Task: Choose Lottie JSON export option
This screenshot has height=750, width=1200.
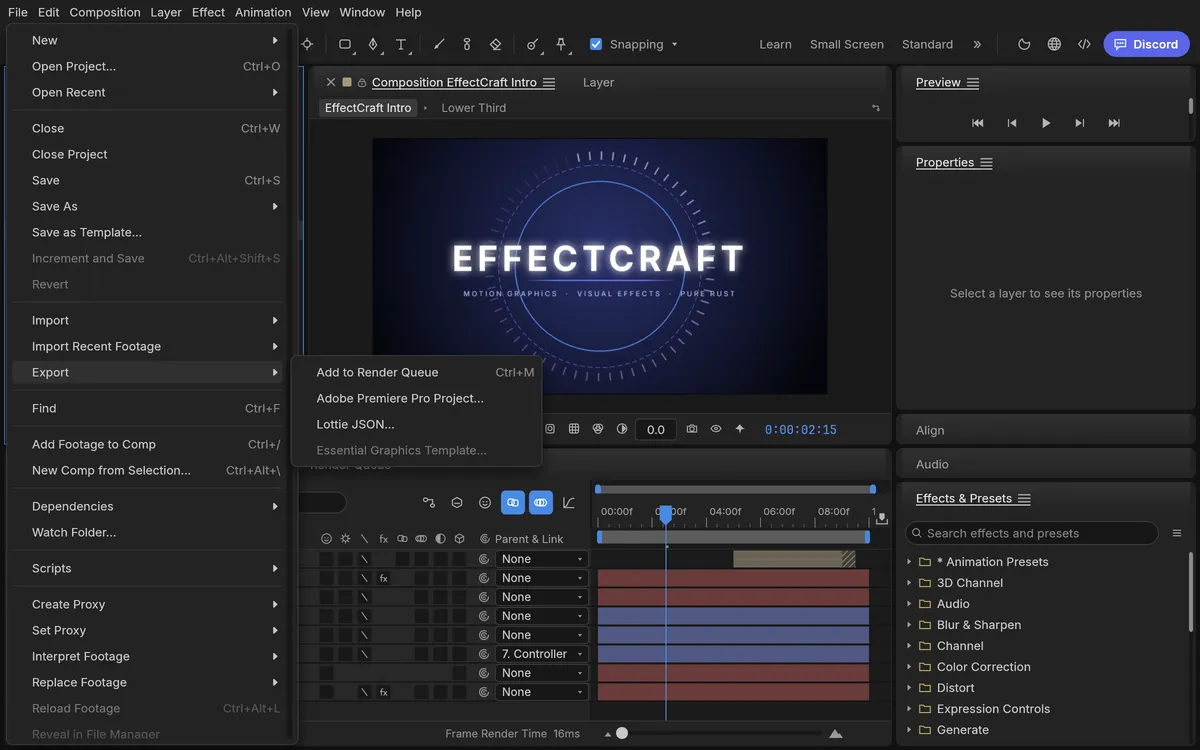Action: point(416,424)
